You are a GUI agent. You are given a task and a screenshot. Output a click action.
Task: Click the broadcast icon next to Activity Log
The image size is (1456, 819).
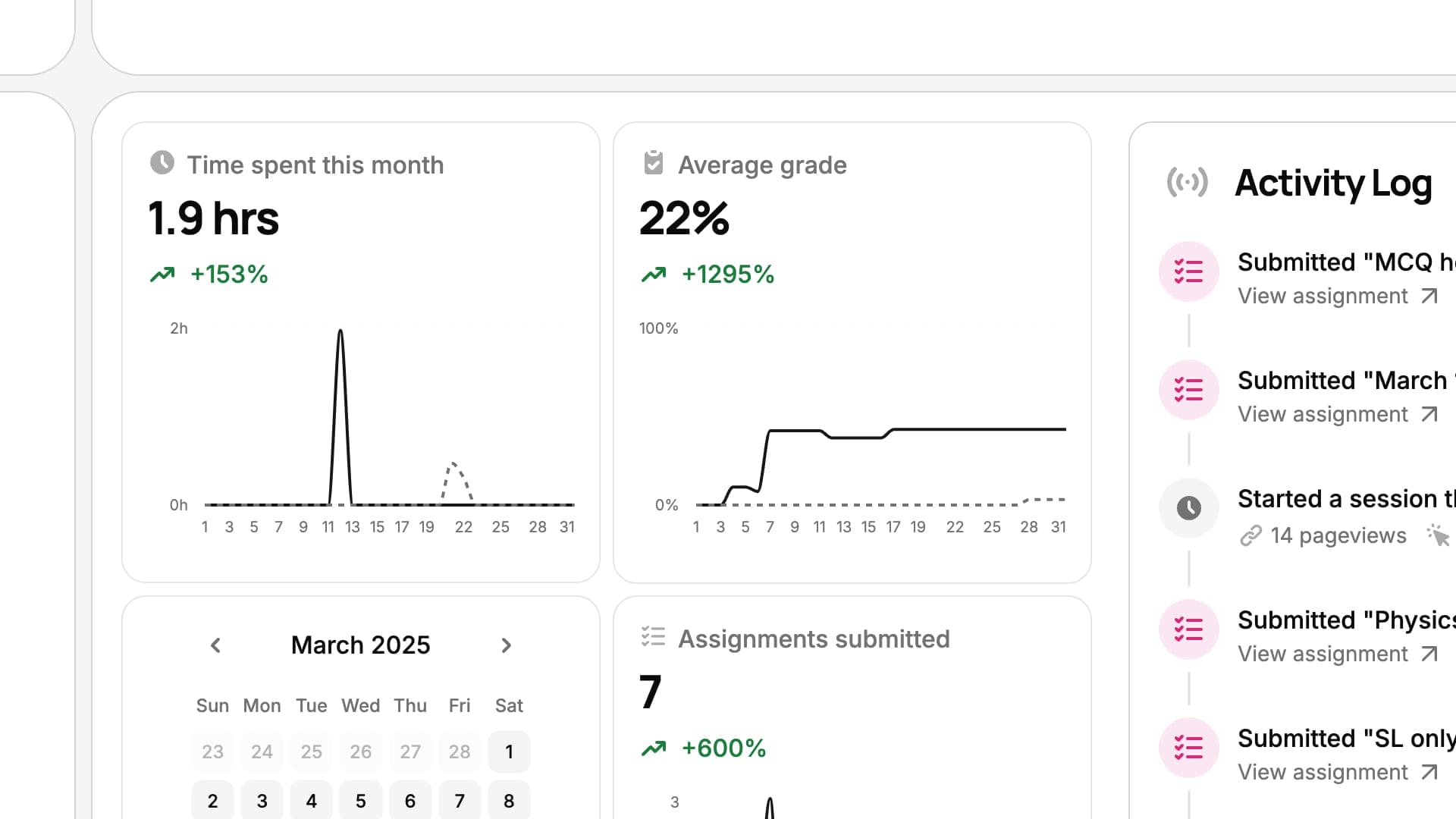pyautogui.click(x=1188, y=183)
